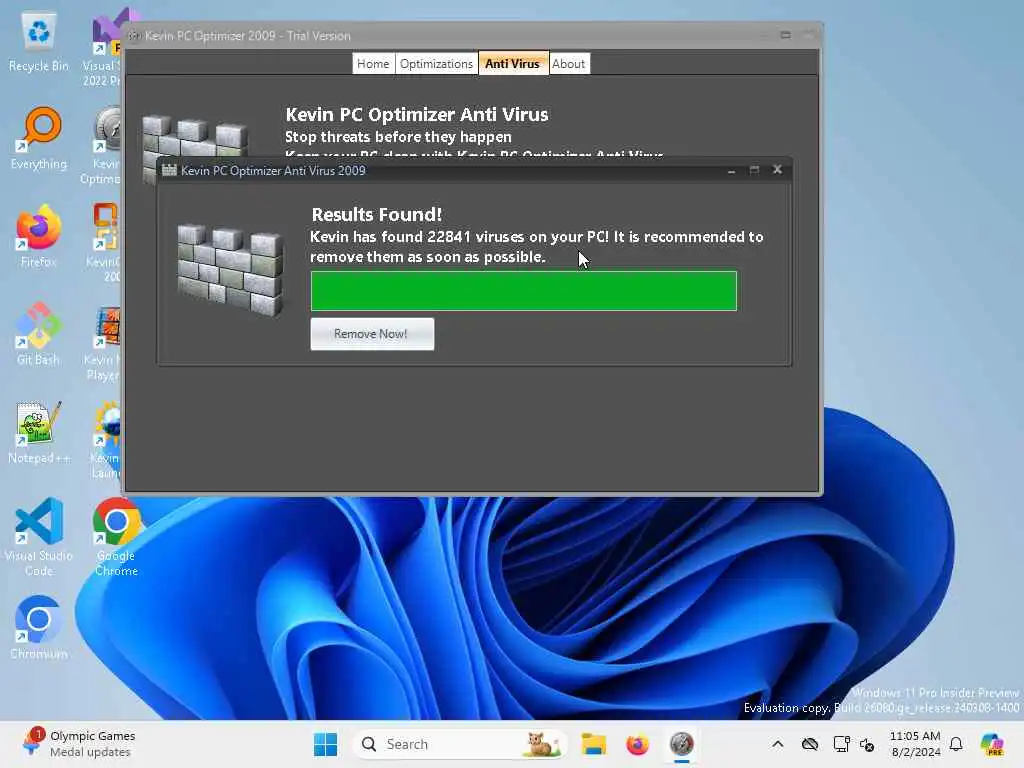Click the Anti Virus 2009 dialog title icon

click(x=169, y=170)
